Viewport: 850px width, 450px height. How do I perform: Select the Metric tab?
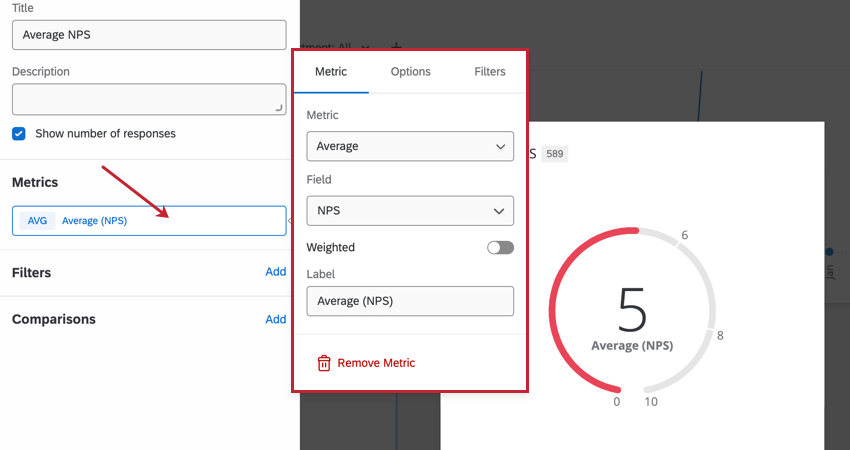pos(331,72)
